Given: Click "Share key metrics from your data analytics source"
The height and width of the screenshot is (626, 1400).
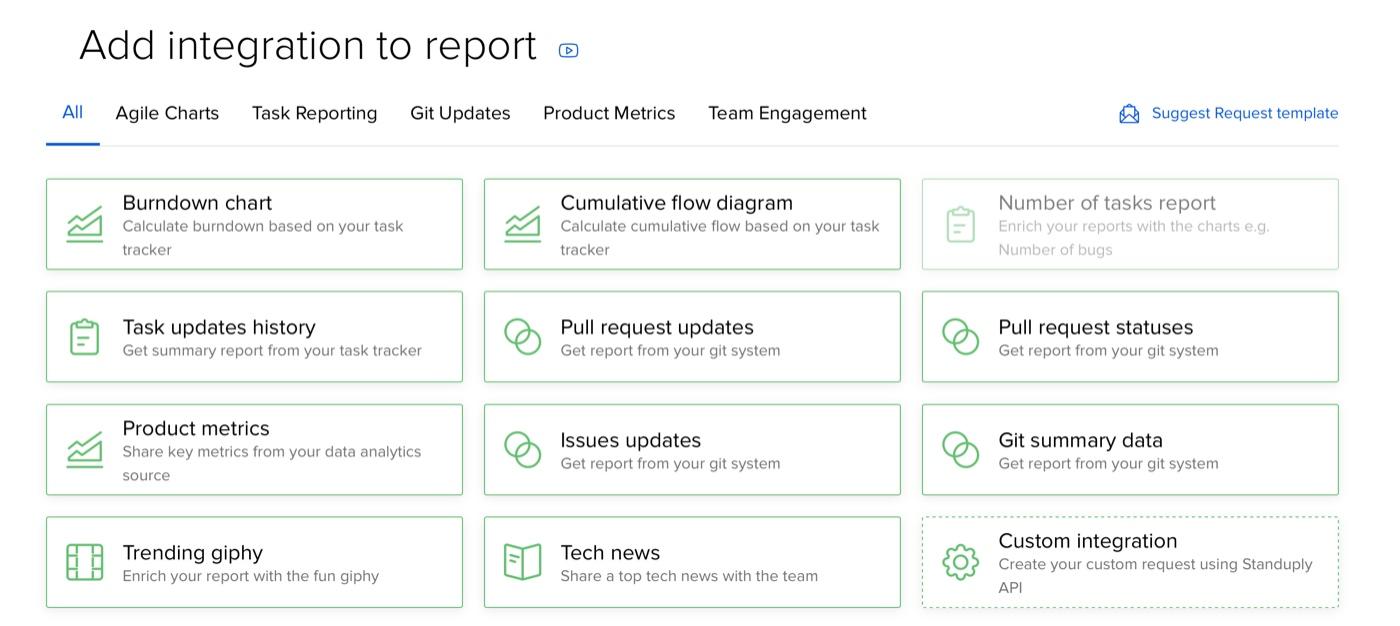Looking at the screenshot, I should [x=272, y=464].
